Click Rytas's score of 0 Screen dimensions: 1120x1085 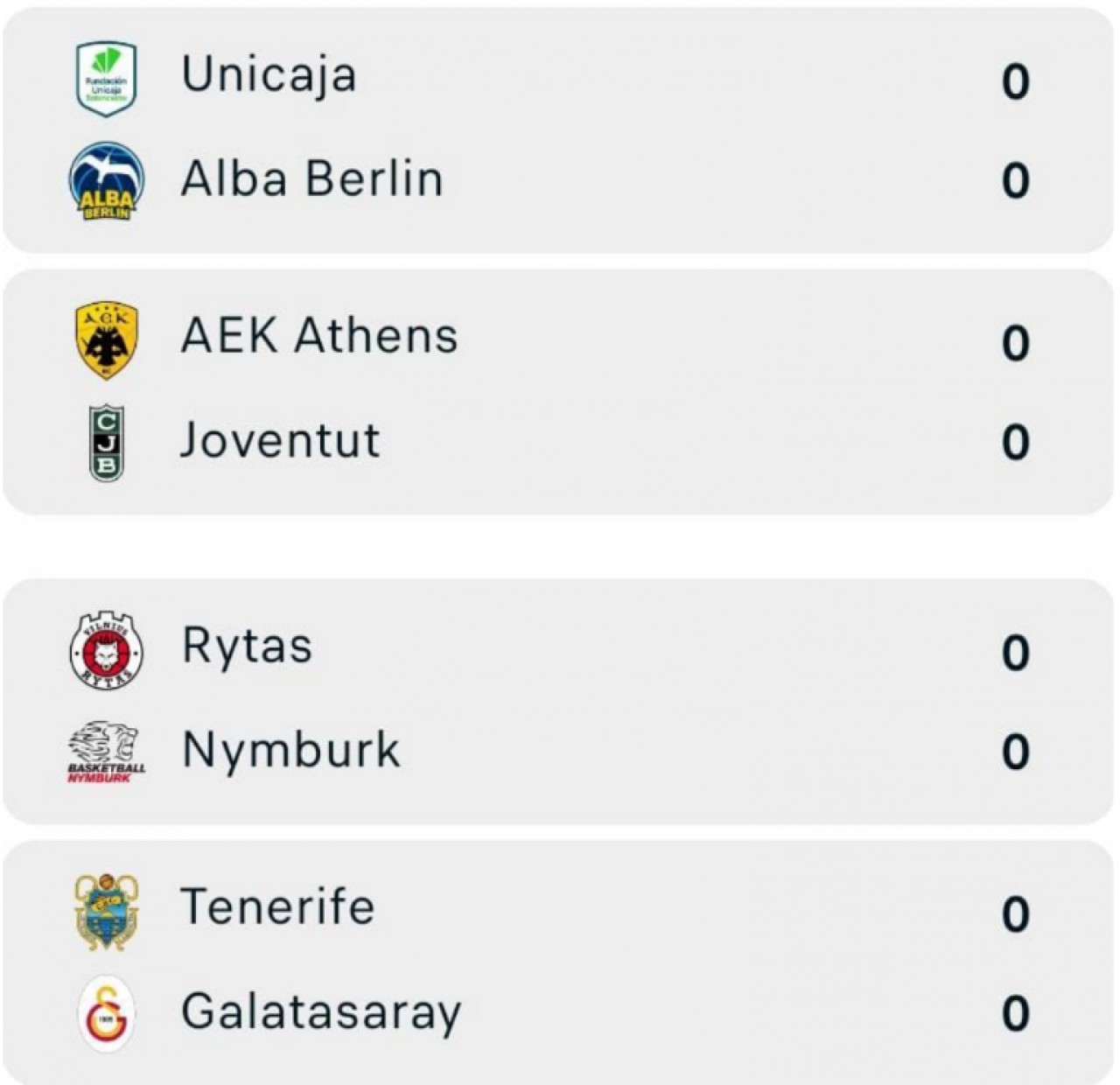pos(1015,654)
